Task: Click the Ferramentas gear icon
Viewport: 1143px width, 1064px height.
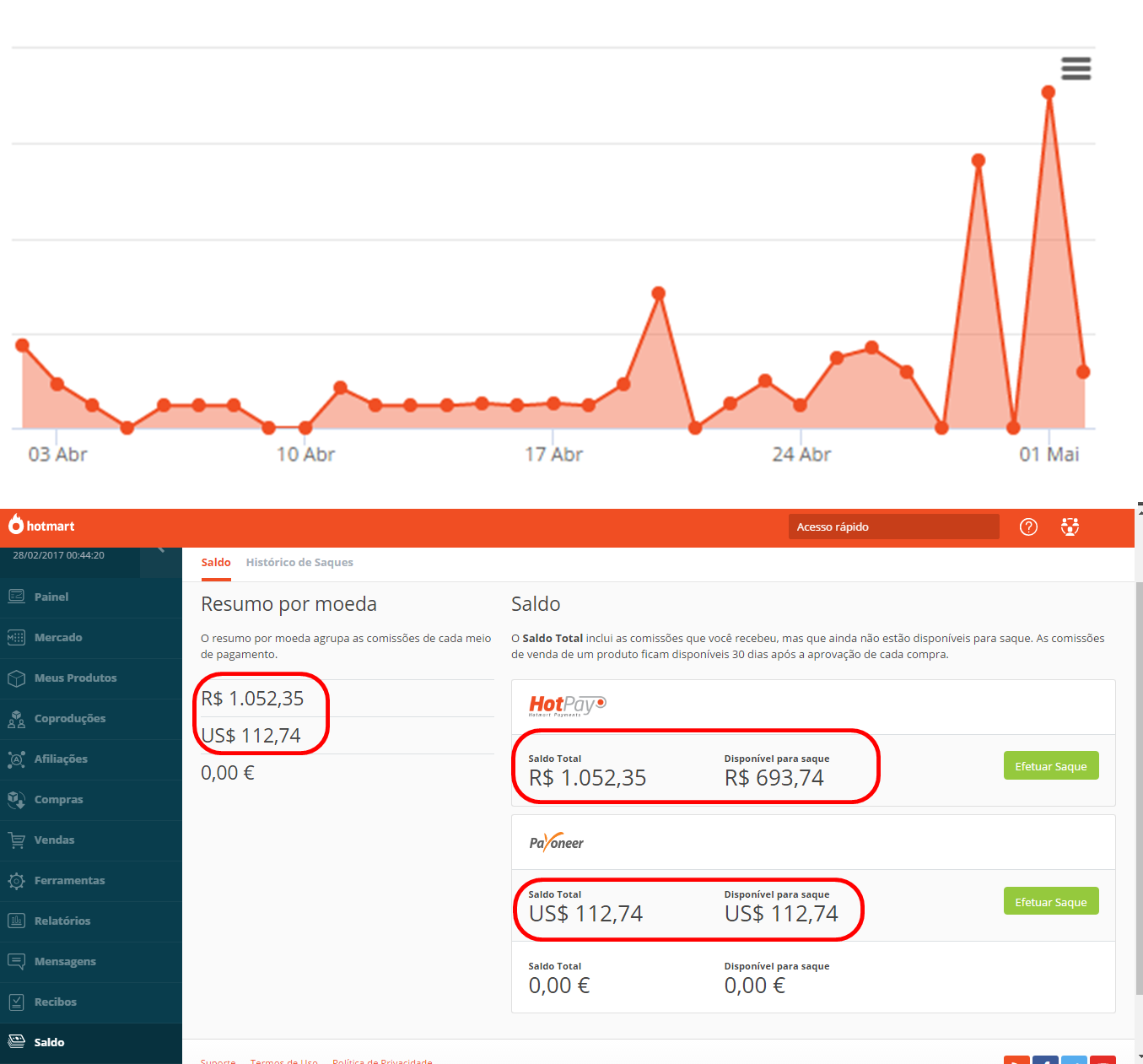Action: [x=16, y=880]
